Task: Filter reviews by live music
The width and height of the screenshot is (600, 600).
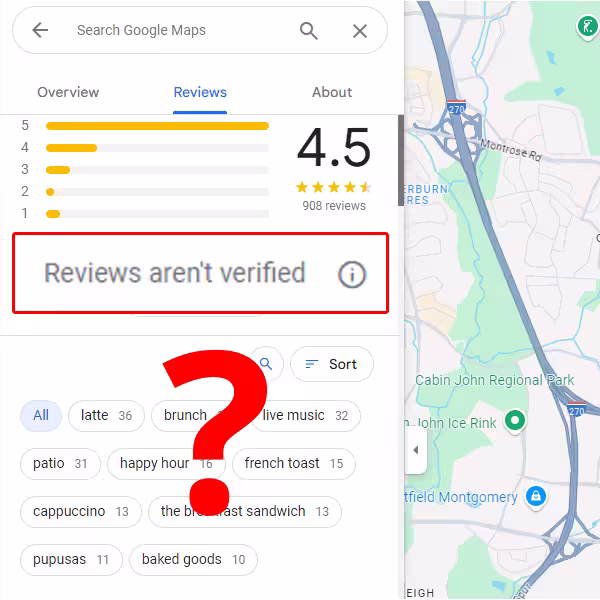Action: tap(305, 416)
